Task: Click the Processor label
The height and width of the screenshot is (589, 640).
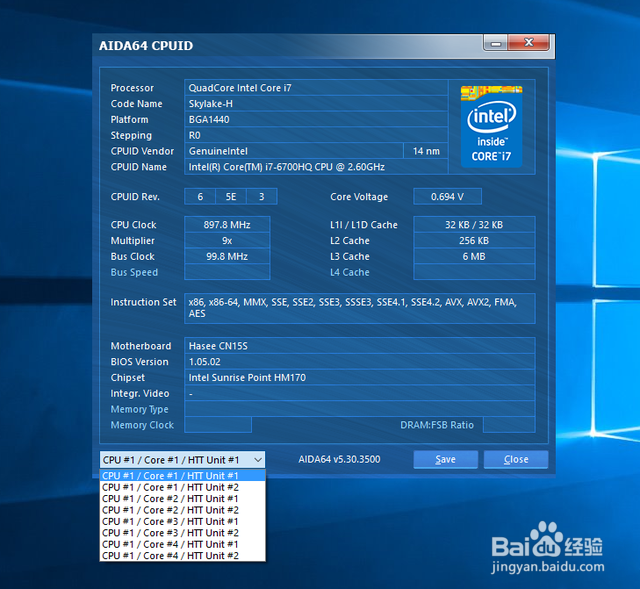Action: [x=132, y=88]
